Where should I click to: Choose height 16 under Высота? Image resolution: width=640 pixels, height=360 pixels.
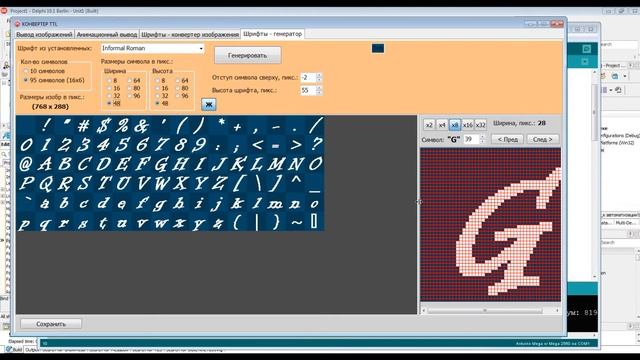click(x=162, y=88)
